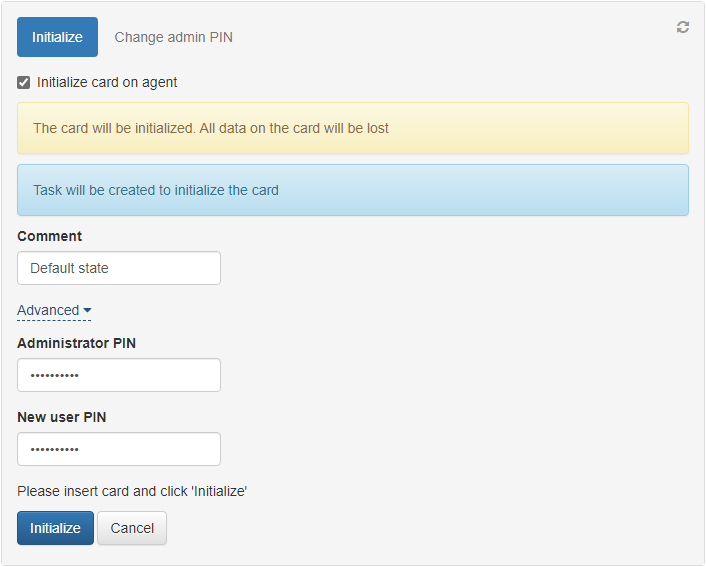The image size is (706, 567).
Task: Click the Administrator PIN label
Action: coord(77,343)
